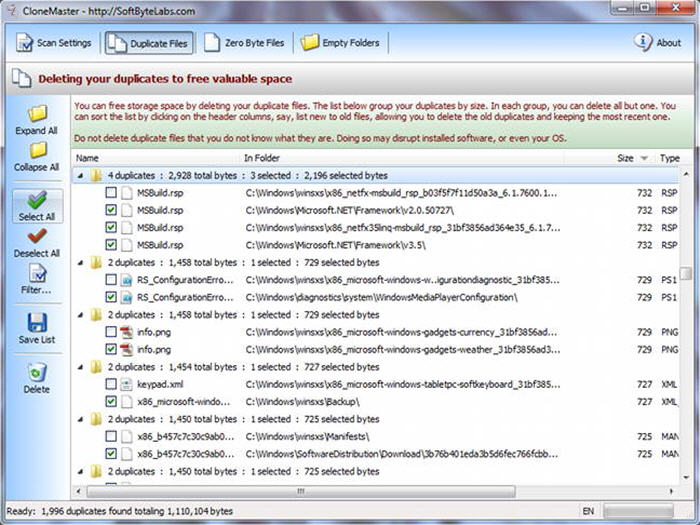
Task: Click horizontal scrollbar left arrow
Action: [79, 492]
